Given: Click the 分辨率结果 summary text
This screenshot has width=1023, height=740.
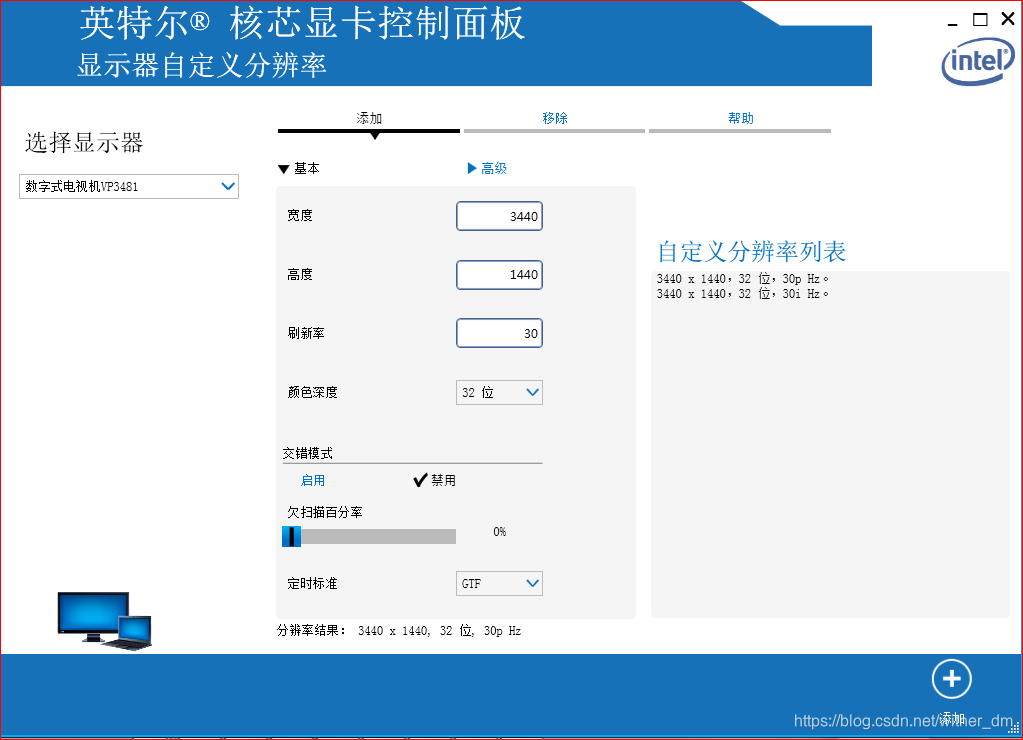Looking at the screenshot, I should tap(399, 630).
